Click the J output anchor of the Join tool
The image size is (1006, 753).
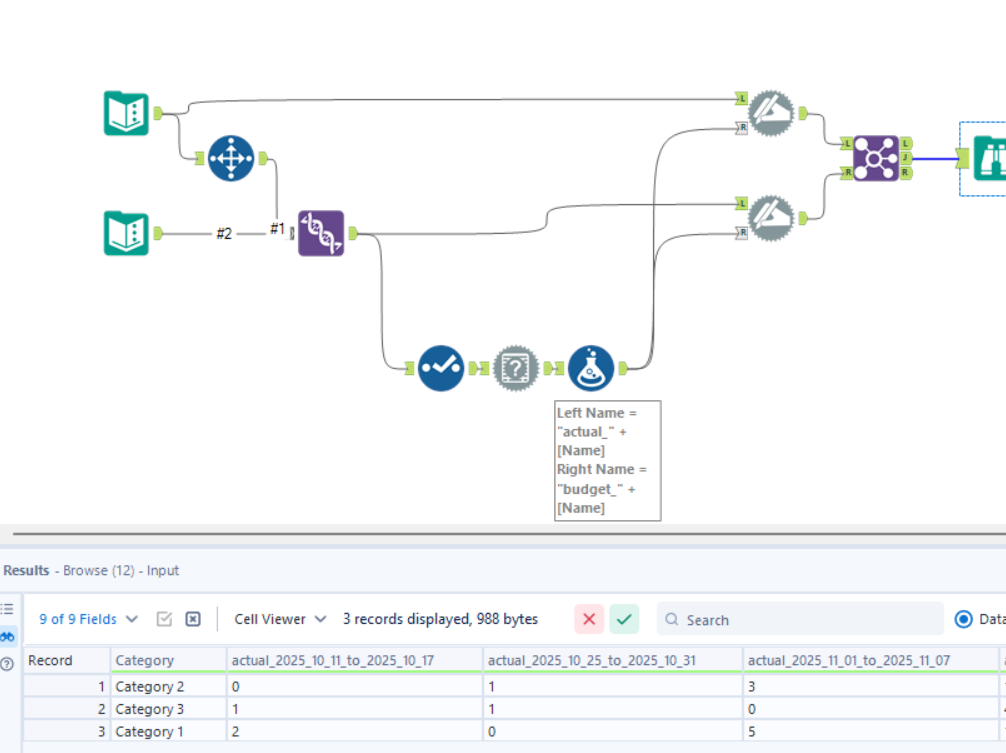tap(904, 158)
